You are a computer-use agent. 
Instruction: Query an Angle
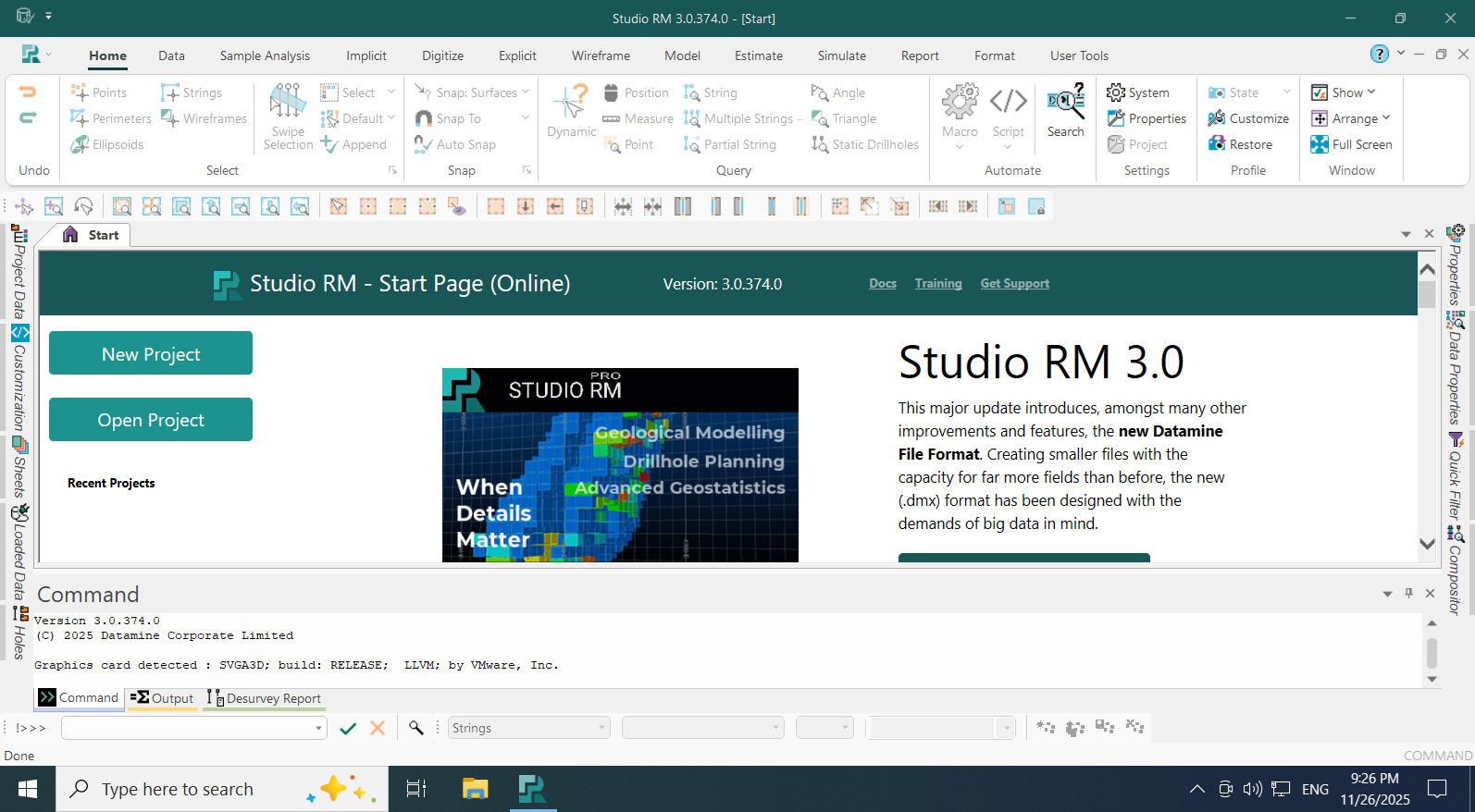pyautogui.click(x=838, y=92)
